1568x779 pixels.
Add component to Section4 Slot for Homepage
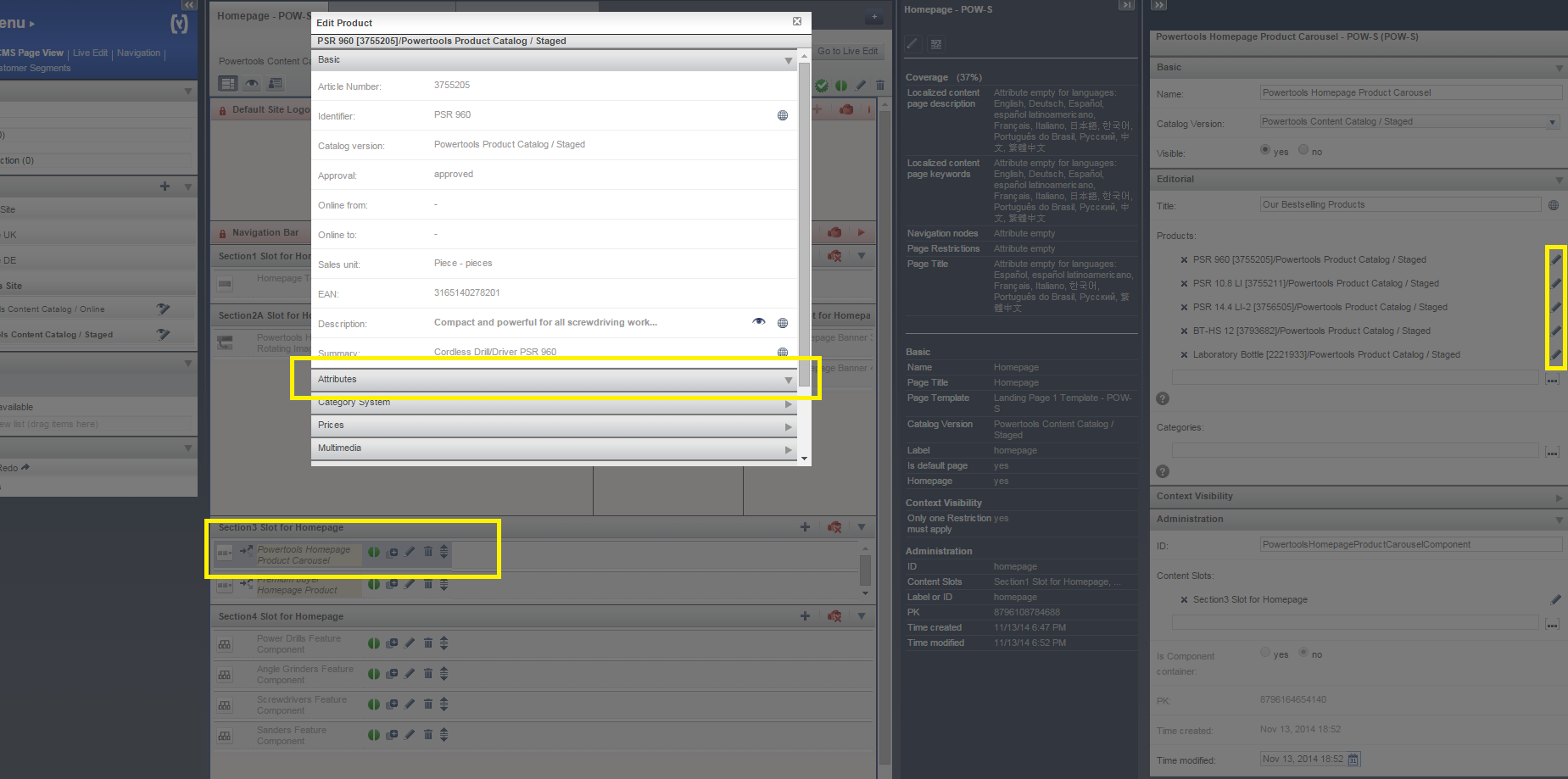click(805, 616)
